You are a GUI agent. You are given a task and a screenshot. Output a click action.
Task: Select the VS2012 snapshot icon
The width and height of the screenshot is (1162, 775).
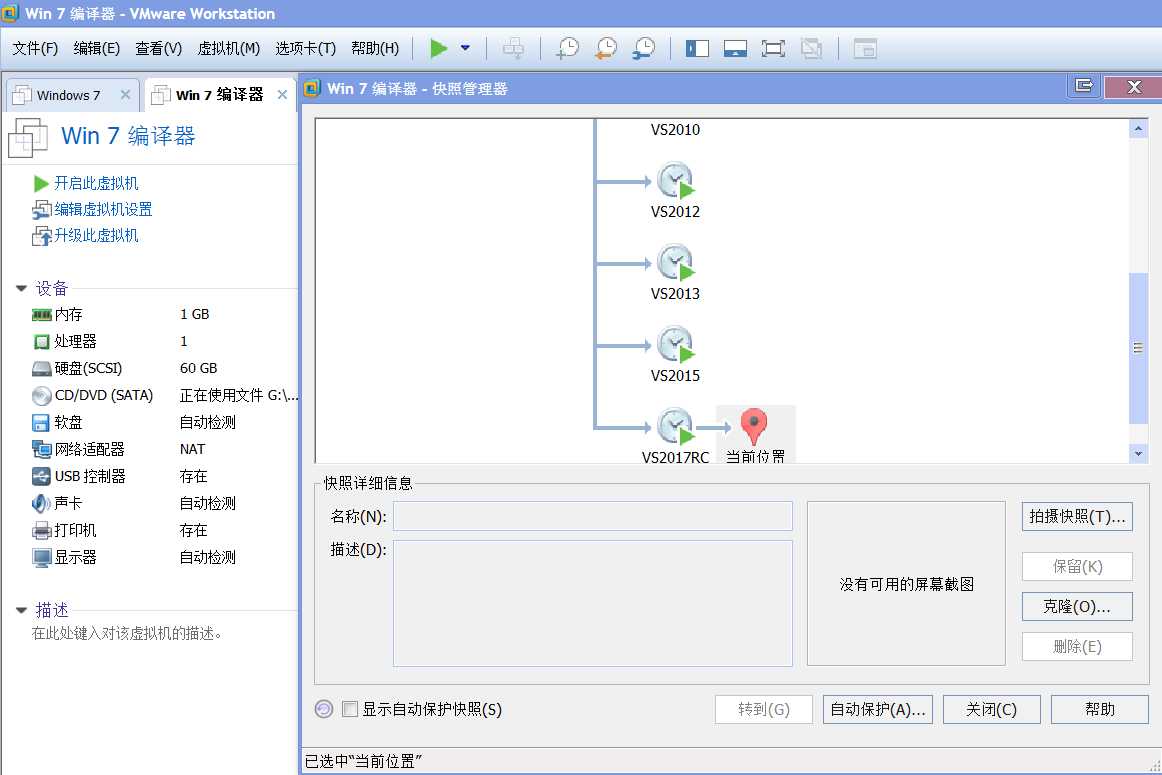click(675, 181)
